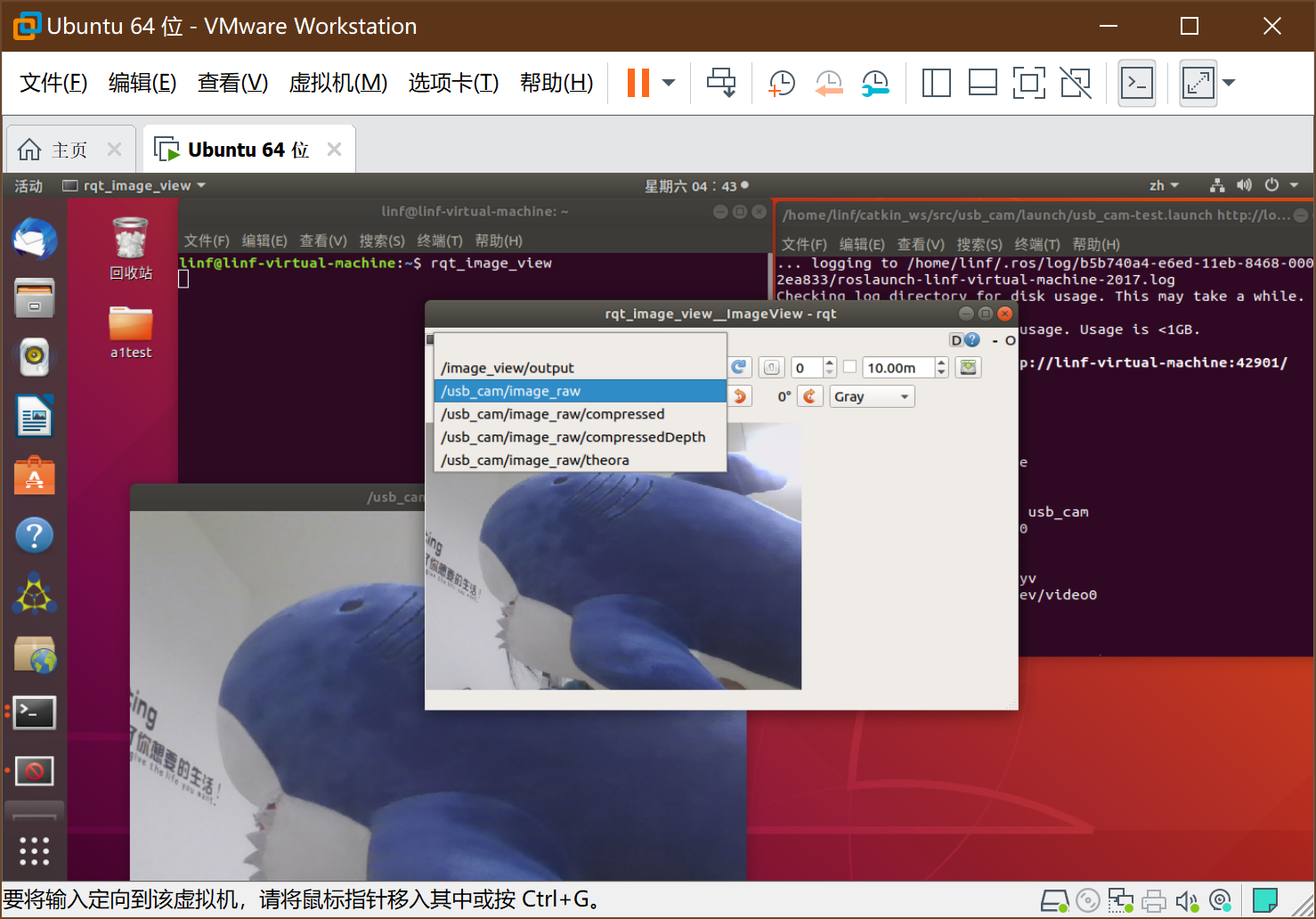Select /usb_cam/image_raw/theora topic
This screenshot has width=1316, height=919.
[x=581, y=460]
